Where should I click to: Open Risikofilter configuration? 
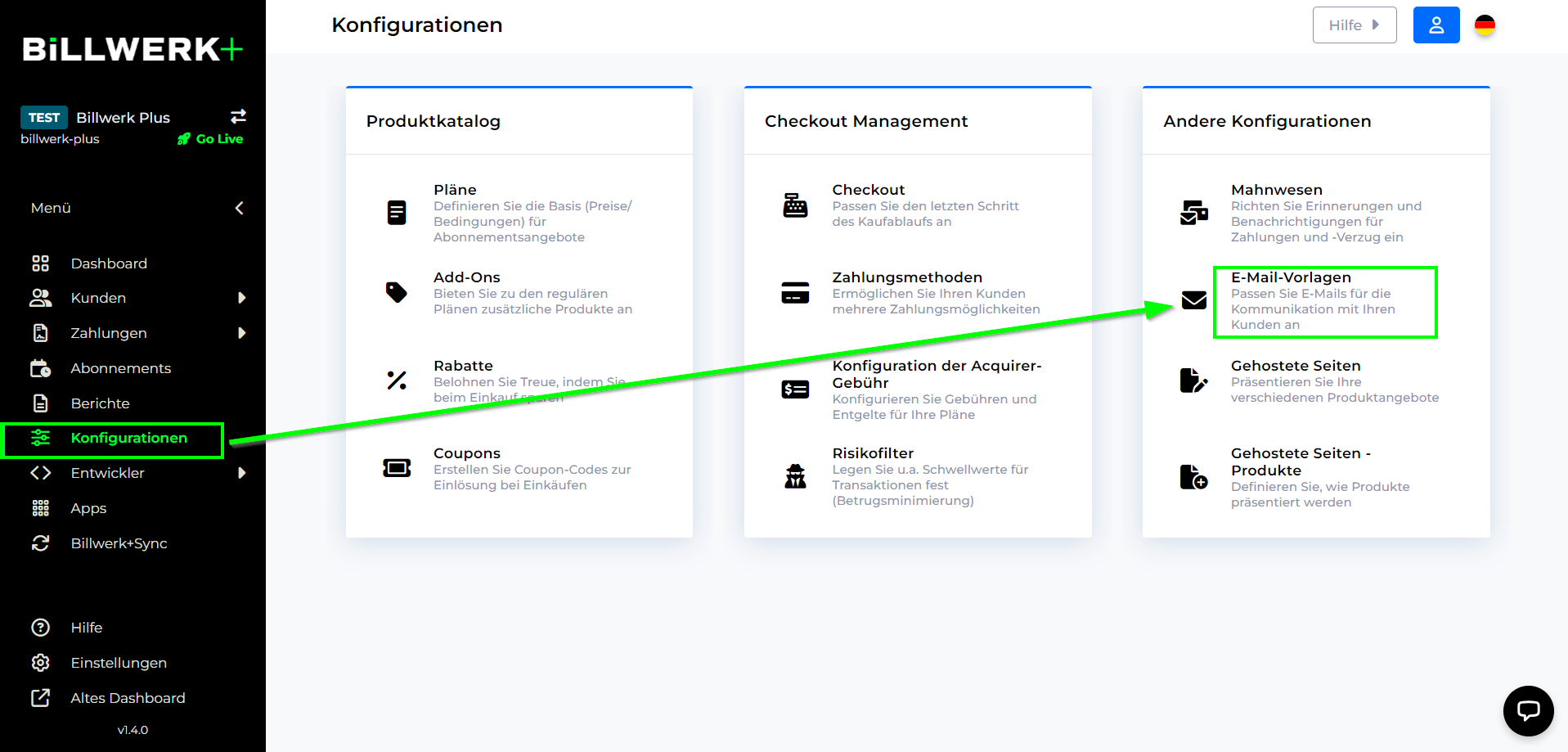(x=873, y=453)
